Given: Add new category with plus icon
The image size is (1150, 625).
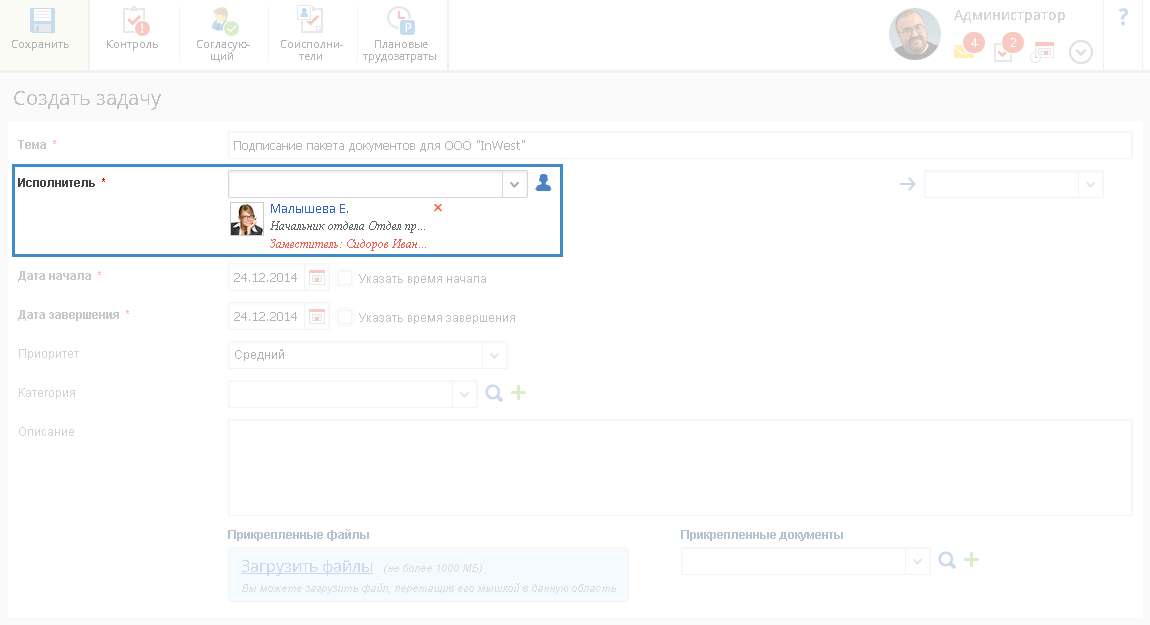Looking at the screenshot, I should tap(518, 394).
